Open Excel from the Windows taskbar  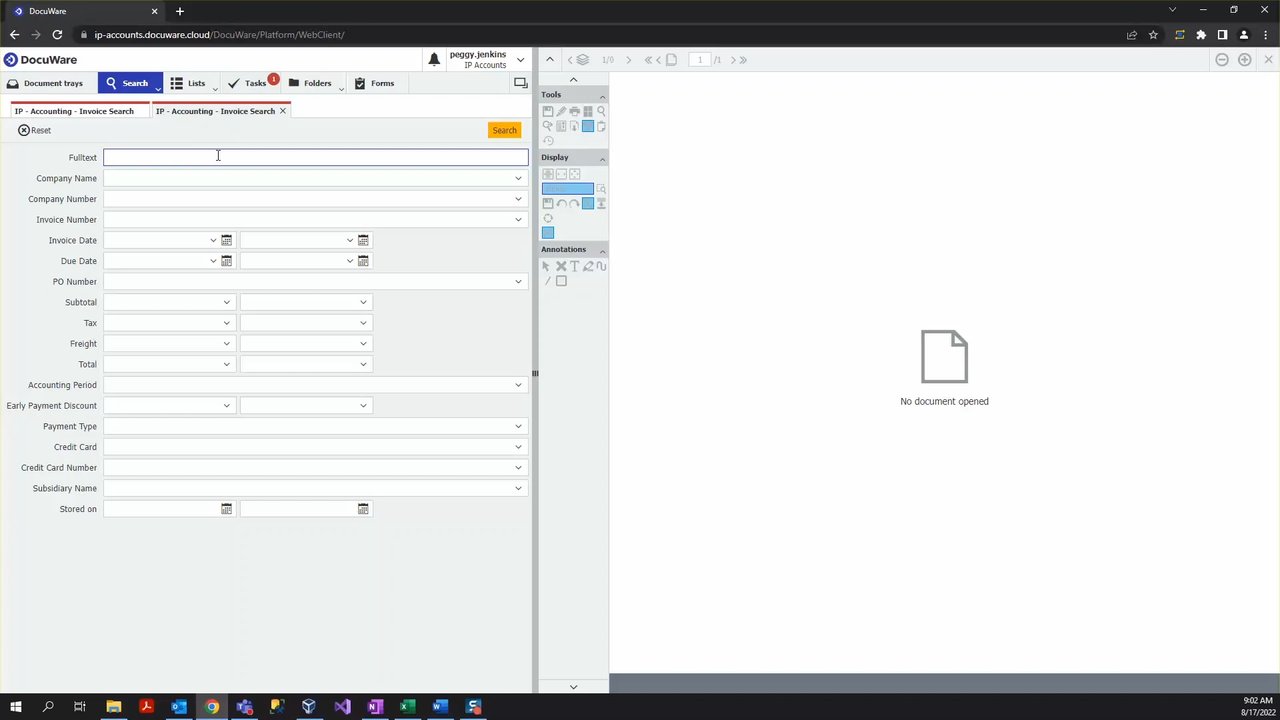(407, 707)
